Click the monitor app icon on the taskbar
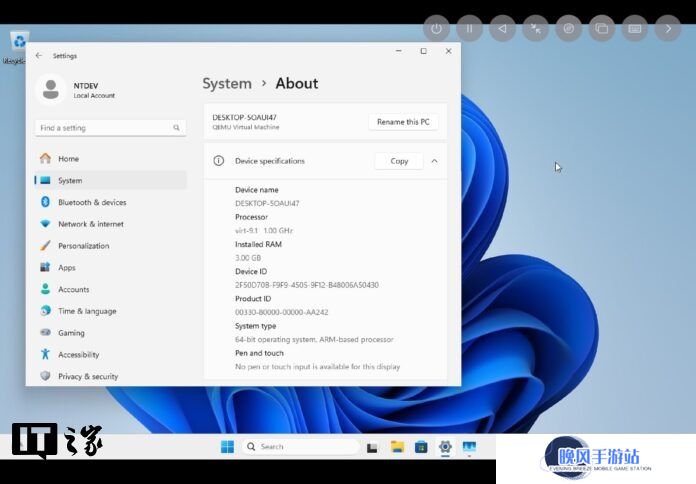Viewport: 696px width, 484px height. (x=469, y=447)
